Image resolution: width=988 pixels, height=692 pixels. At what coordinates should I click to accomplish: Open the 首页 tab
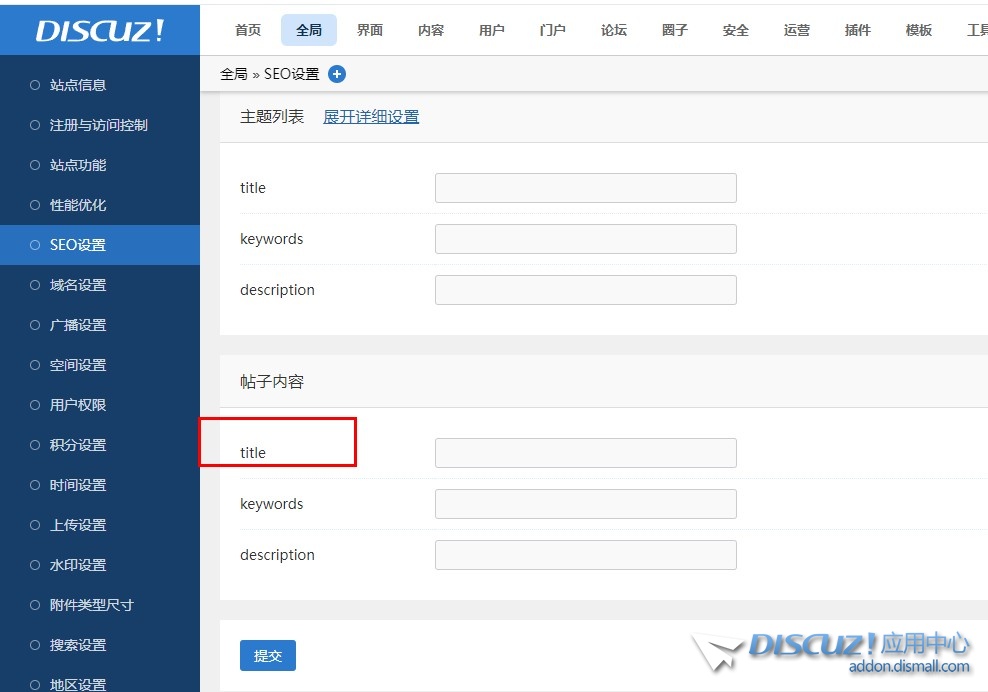[x=248, y=30]
